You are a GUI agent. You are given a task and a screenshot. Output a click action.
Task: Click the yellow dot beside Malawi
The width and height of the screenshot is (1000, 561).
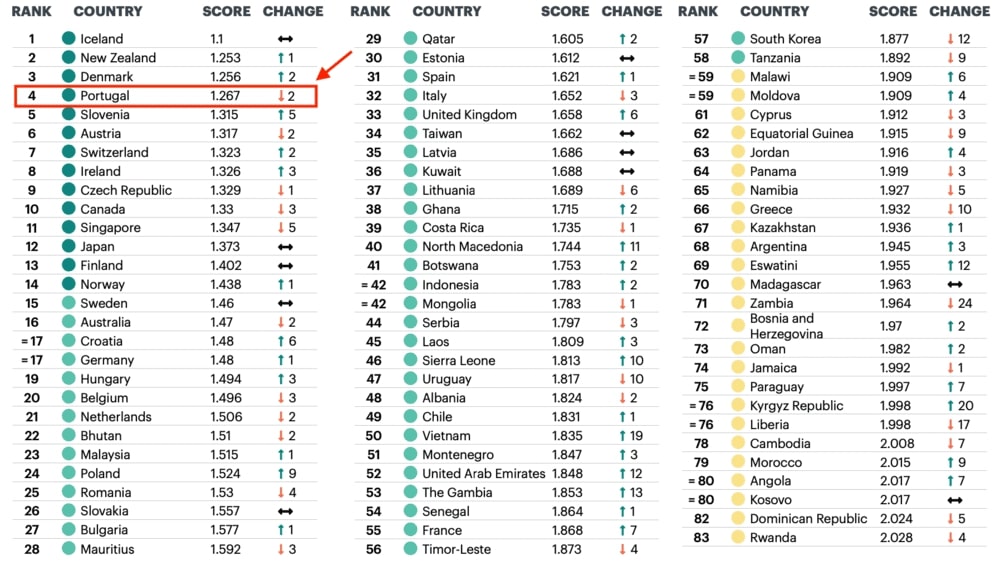point(738,77)
